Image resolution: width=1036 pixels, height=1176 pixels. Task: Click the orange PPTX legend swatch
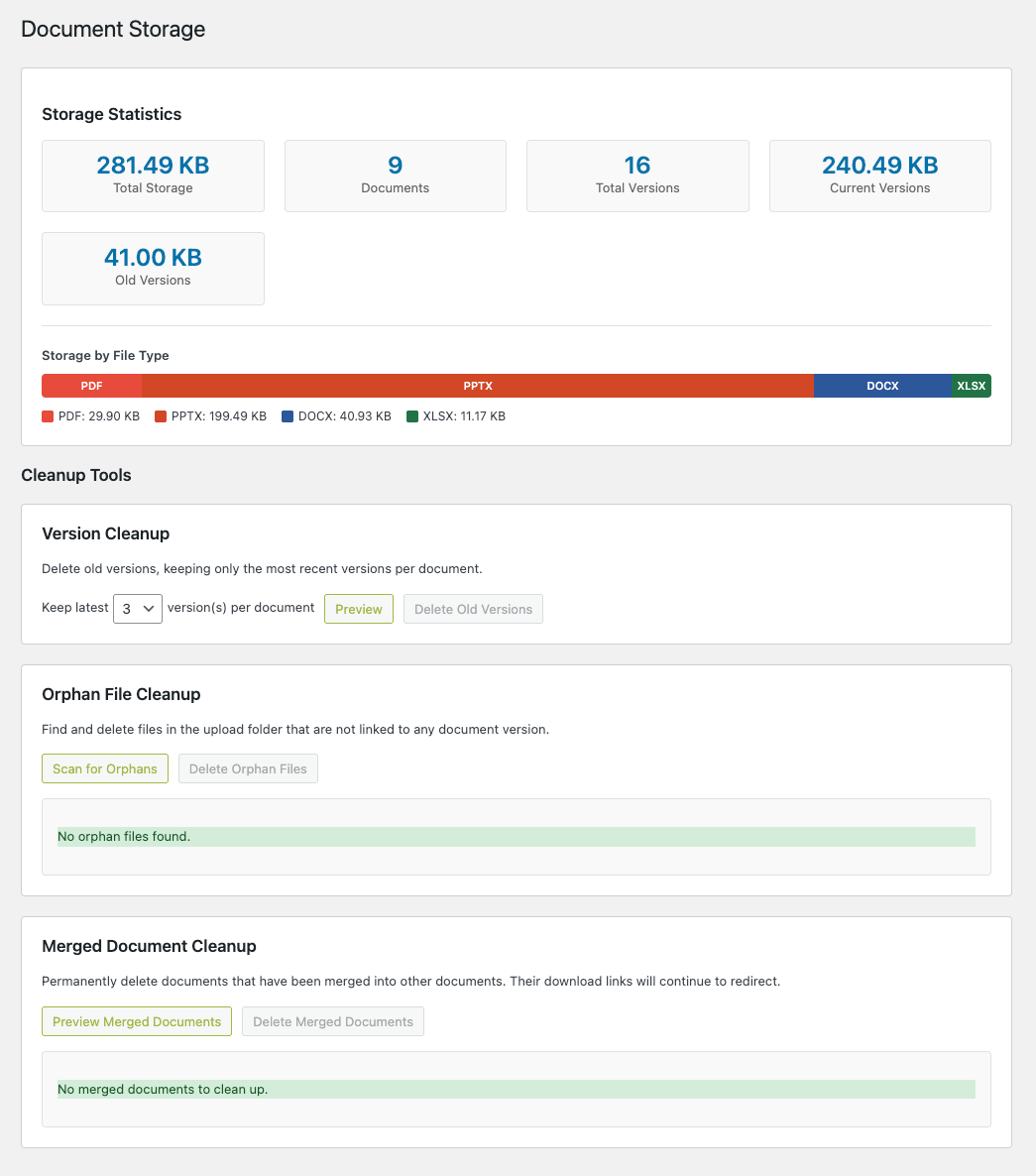161,416
